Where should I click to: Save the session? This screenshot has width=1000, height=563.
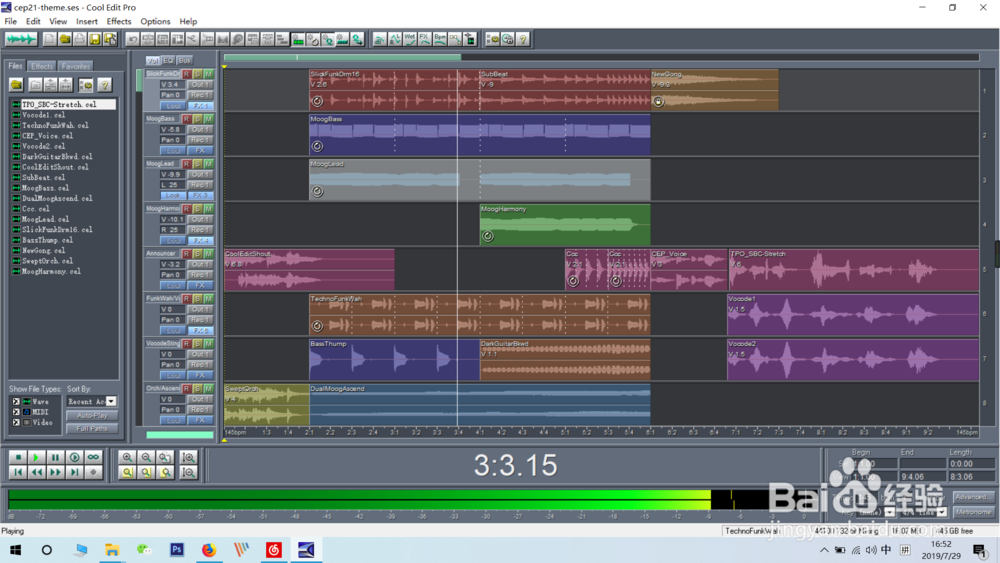(94, 40)
